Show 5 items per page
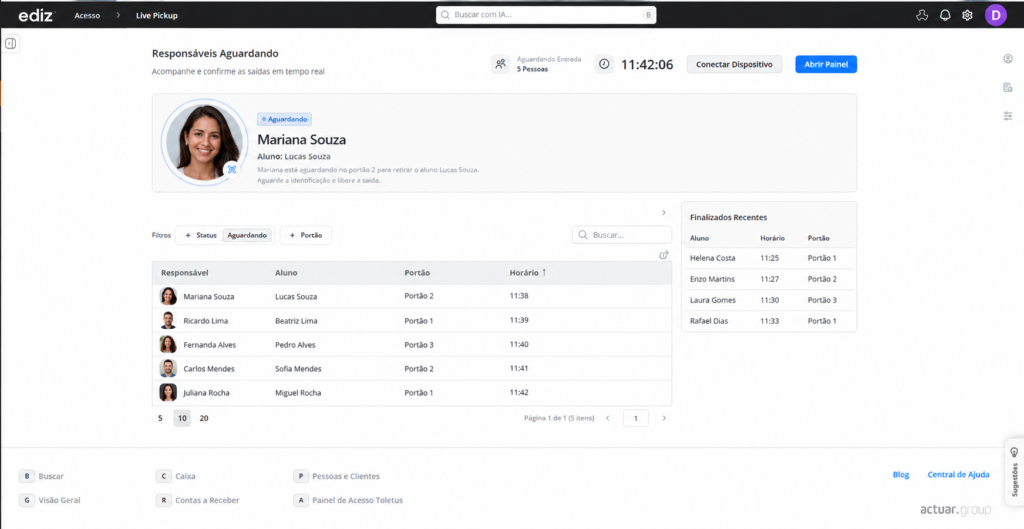Screen dimensions: 1024x529 (160, 418)
